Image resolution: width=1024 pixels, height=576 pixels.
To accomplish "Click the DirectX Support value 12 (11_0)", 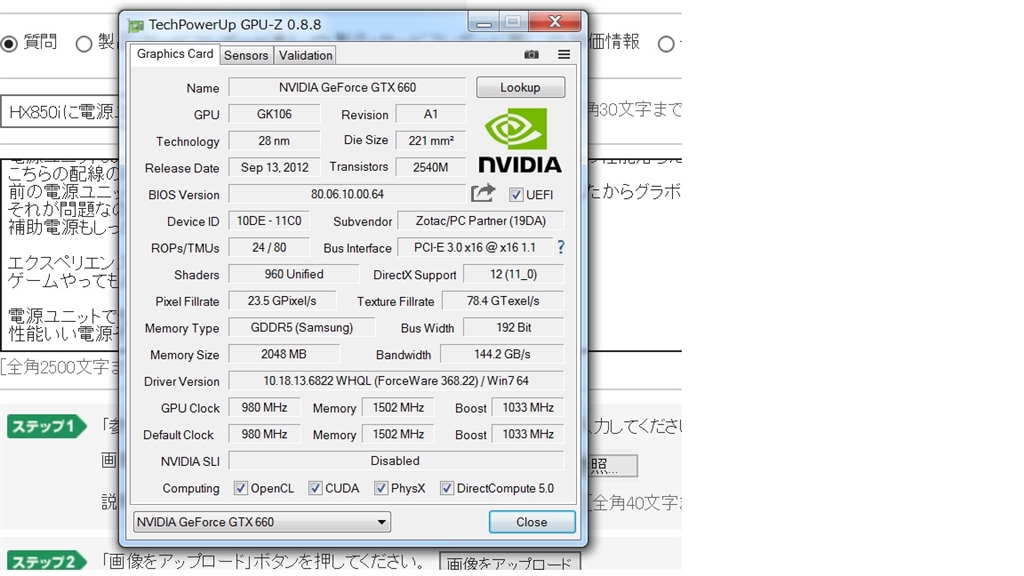I will pos(513,274).
